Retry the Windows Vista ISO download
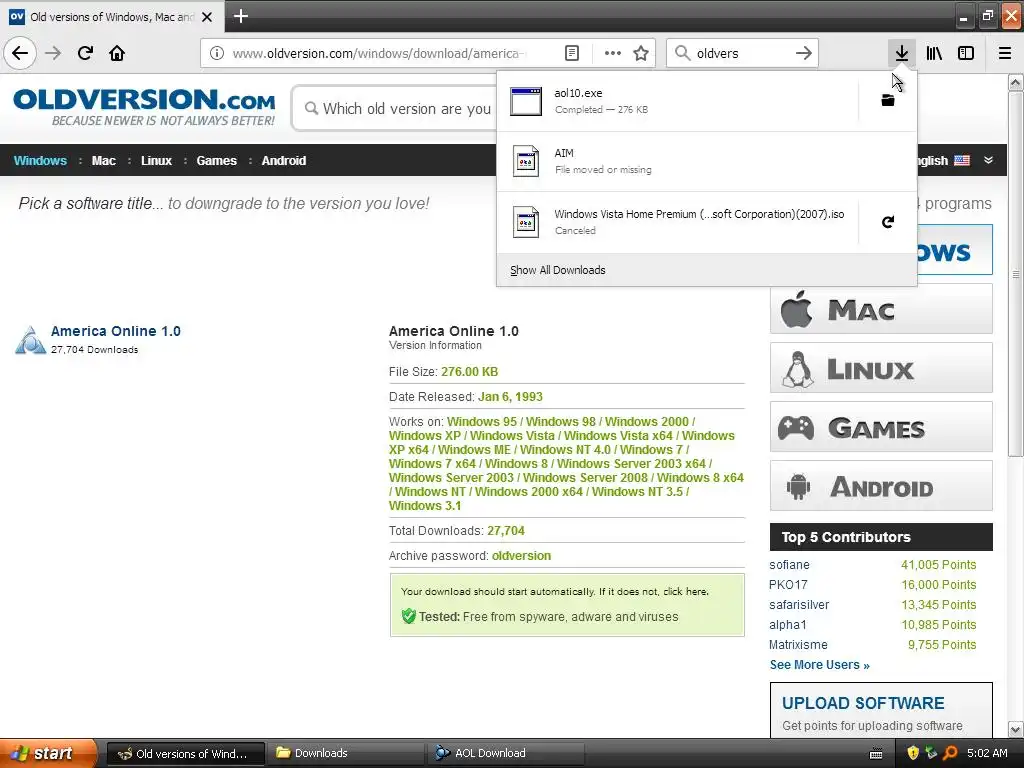The height and width of the screenshot is (768, 1024). [x=888, y=222]
